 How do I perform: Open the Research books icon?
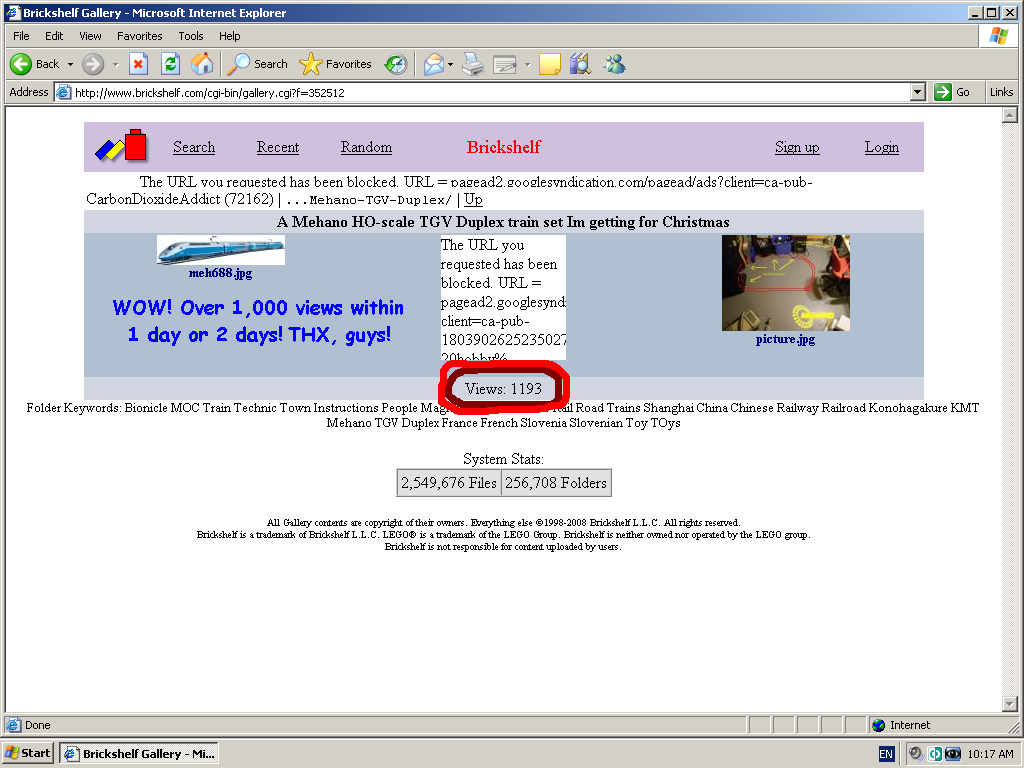[x=580, y=64]
